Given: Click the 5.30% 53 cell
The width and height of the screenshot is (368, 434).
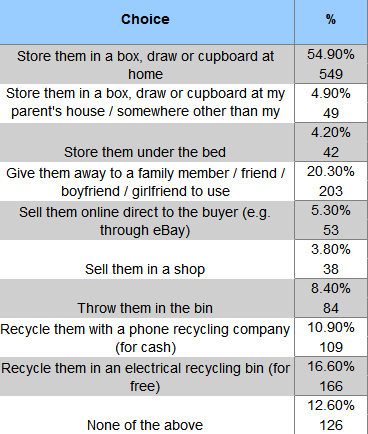Looking at the screenshot, I should [x=331, y=220].
